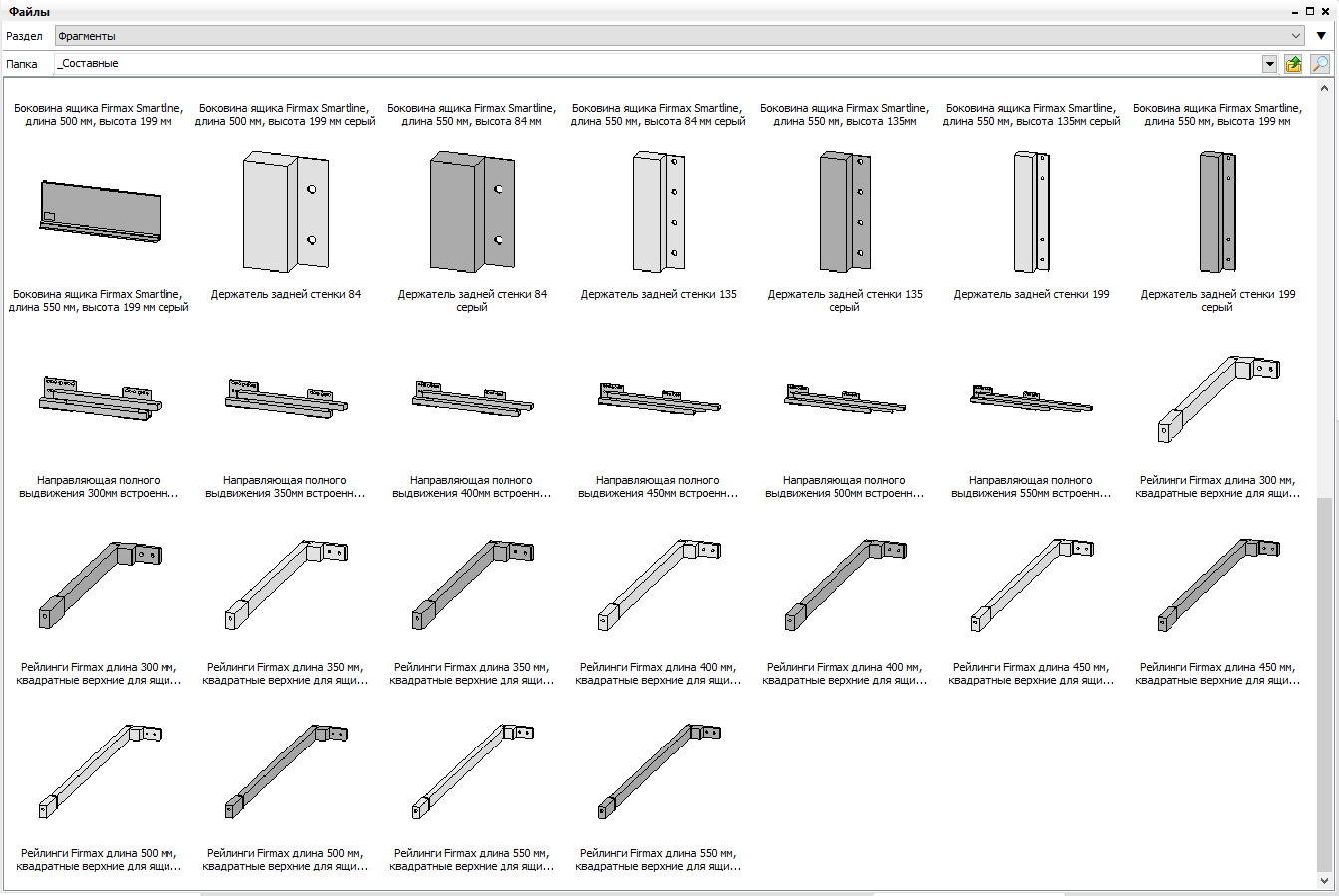
Task: Select Держатель задней стенки 84 thumbnail
Action: pos(286,211)
